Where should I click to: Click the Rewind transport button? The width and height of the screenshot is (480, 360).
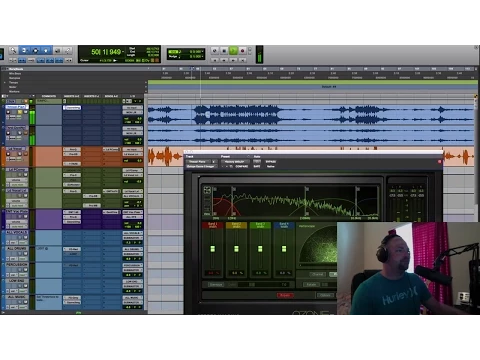click(x=224, y=60)
